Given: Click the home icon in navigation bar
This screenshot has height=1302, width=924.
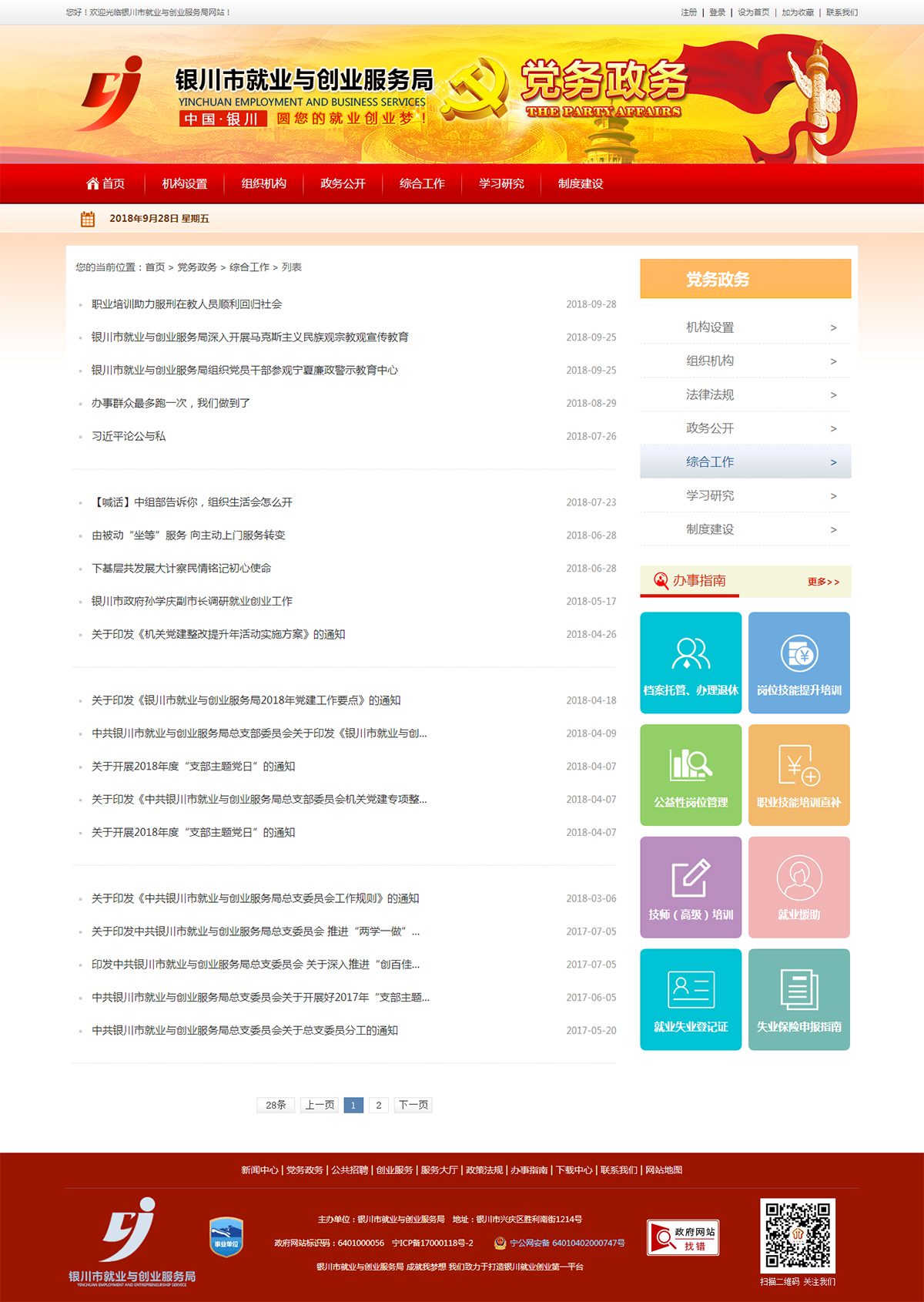Looking at the screenshot, I should (x=92, y=183).
